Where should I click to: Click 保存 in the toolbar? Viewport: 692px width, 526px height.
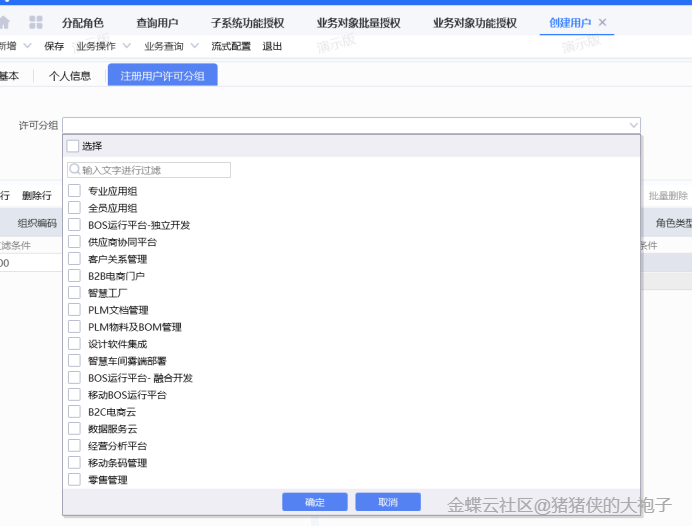click(54, 46)
